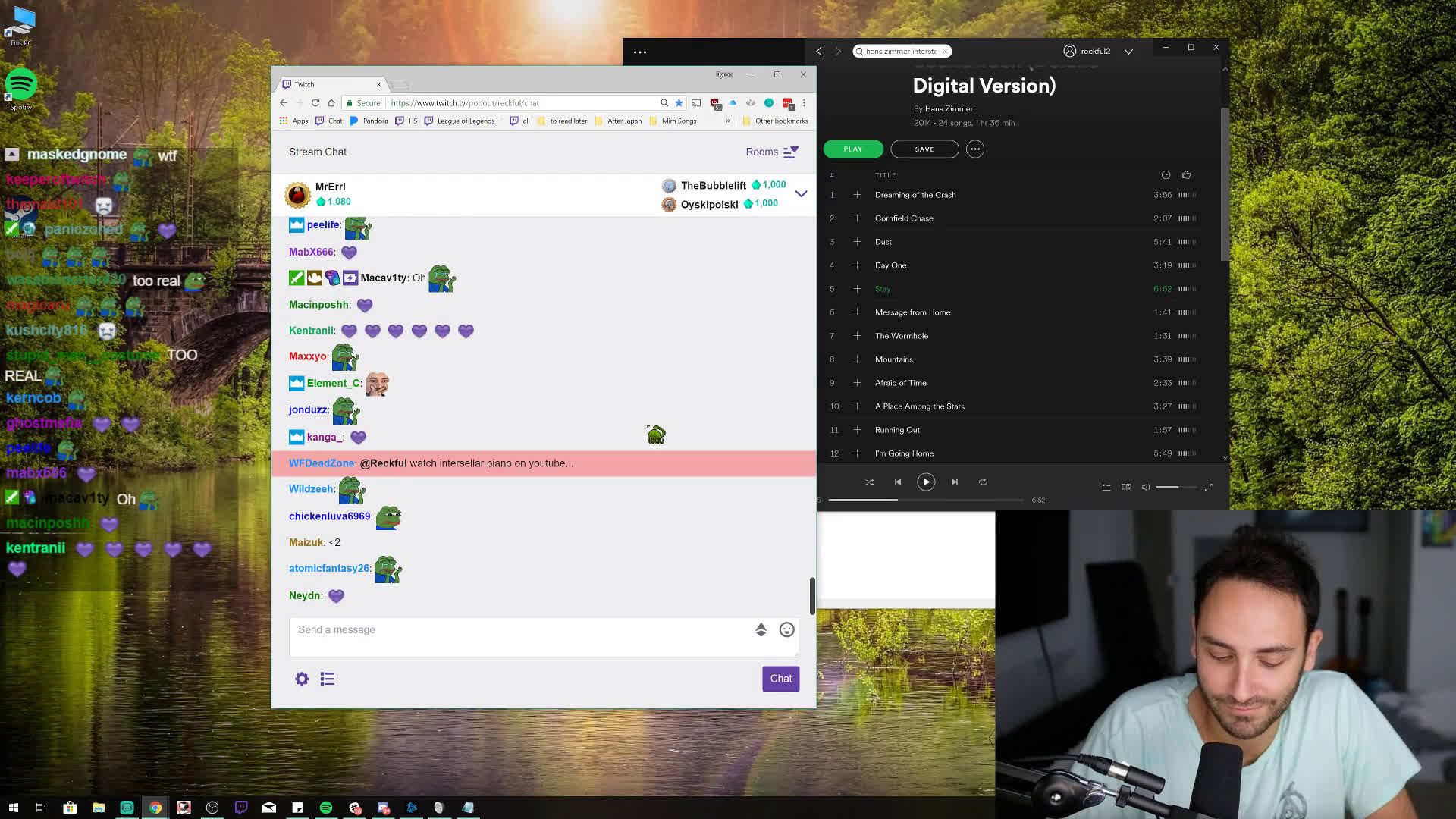Open the Spotify play queue icon
Image resolution: width=1456 pixels, height=819 pixels.
[1106, 488]
